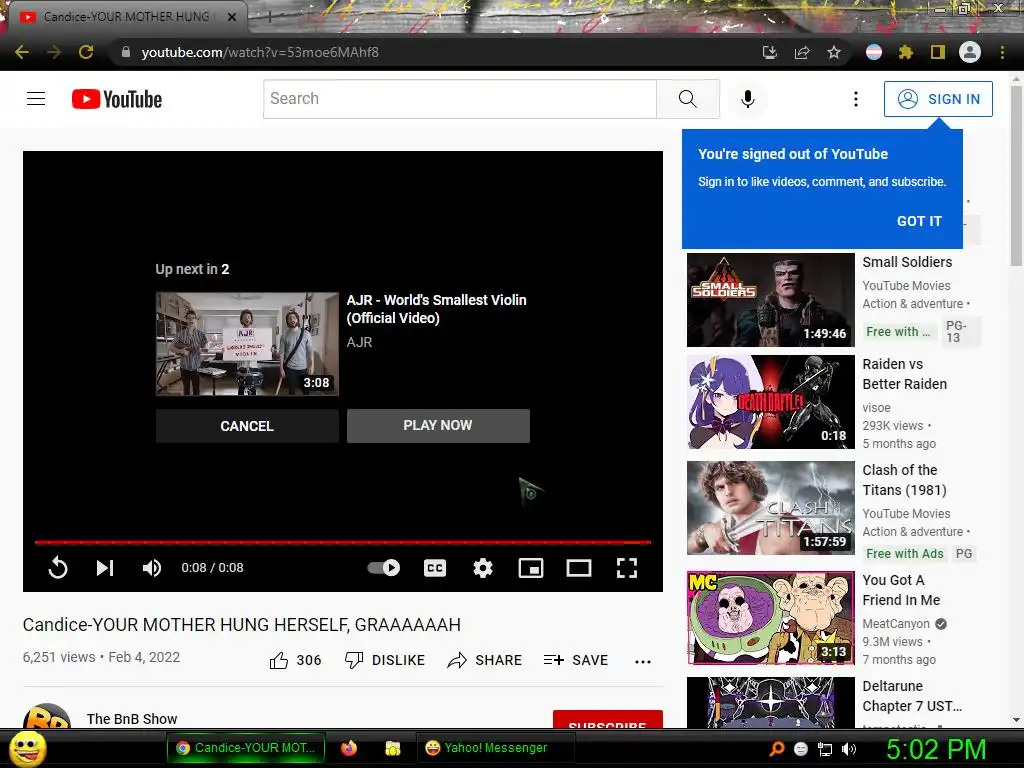Viewport: 1024px width, 768px height.
Task: Like the video with thumbs up
Action: pos(279,660)
